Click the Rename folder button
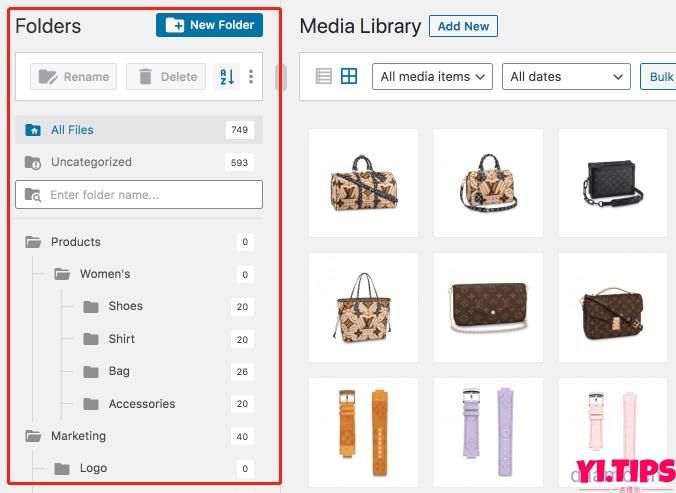The height and width of the screenshot is (493, 676). 73,77
